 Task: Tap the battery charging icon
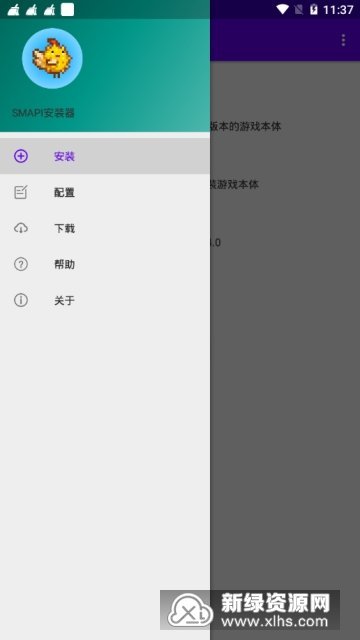[x=313, y=9]
